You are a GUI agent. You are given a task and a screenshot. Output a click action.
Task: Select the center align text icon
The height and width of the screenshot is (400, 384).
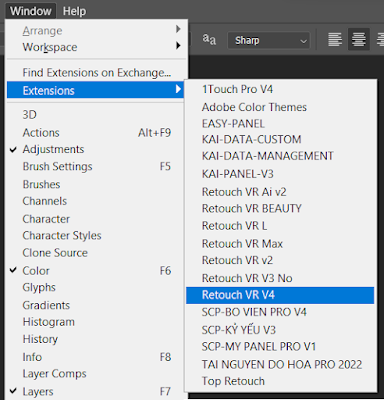click(x=359, y=40)
